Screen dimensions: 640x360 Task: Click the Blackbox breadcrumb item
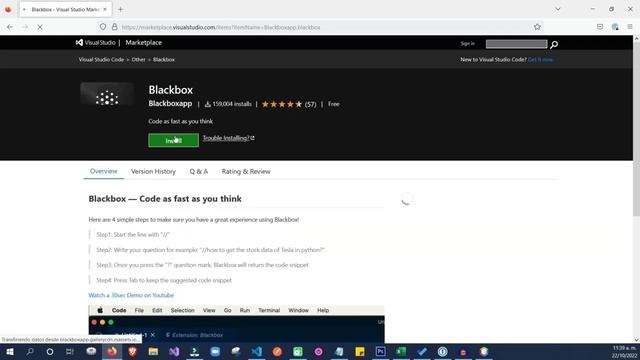(x=164, y=60)
